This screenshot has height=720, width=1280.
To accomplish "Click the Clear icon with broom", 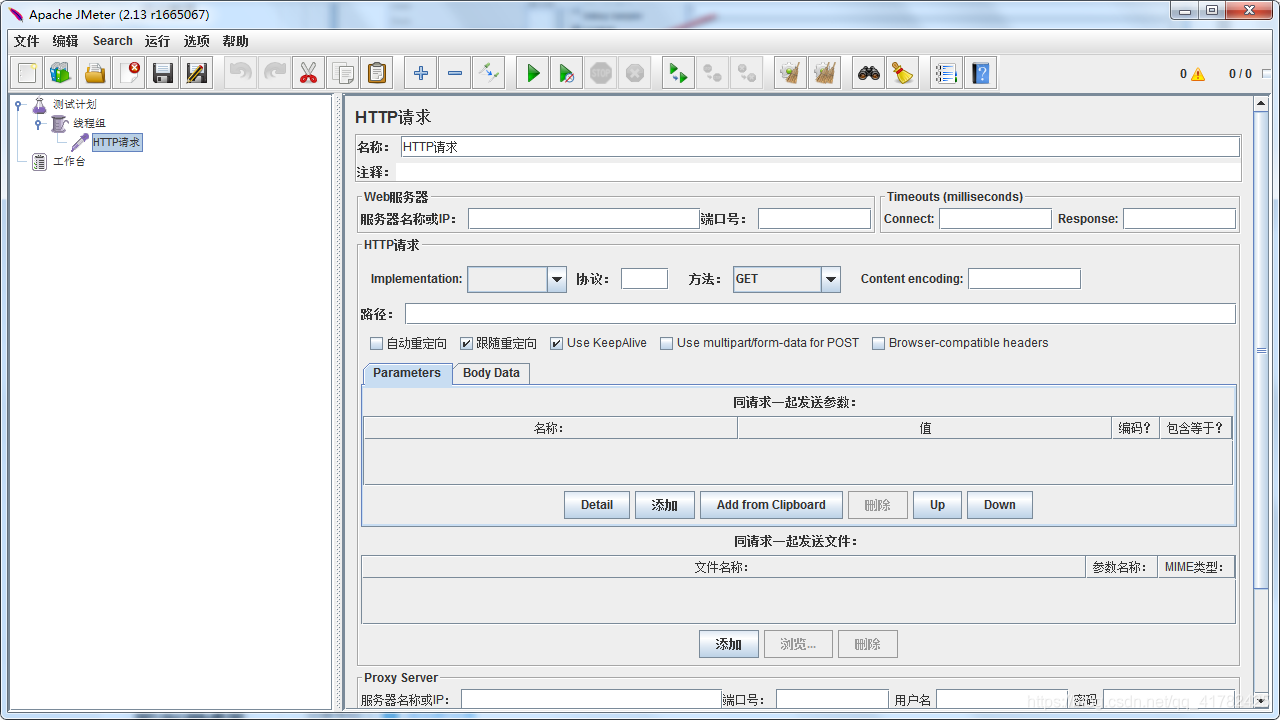I will pos(791,73).
